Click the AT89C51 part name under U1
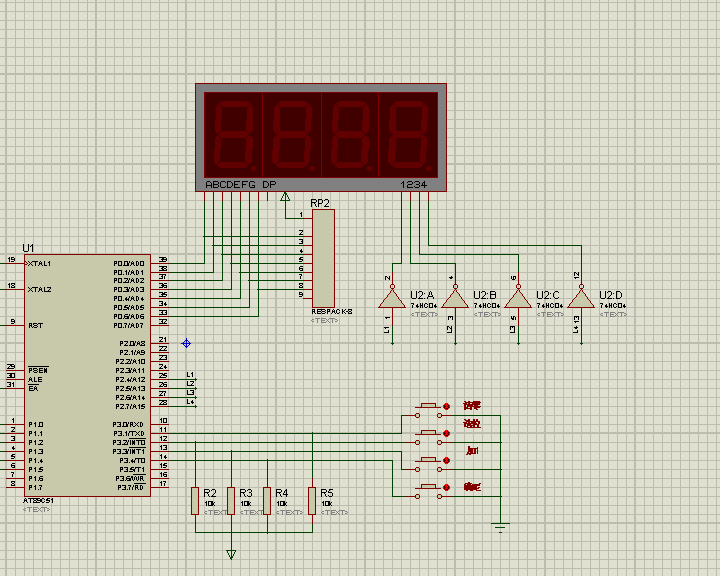The image size is (720, 576). point(38,501)
